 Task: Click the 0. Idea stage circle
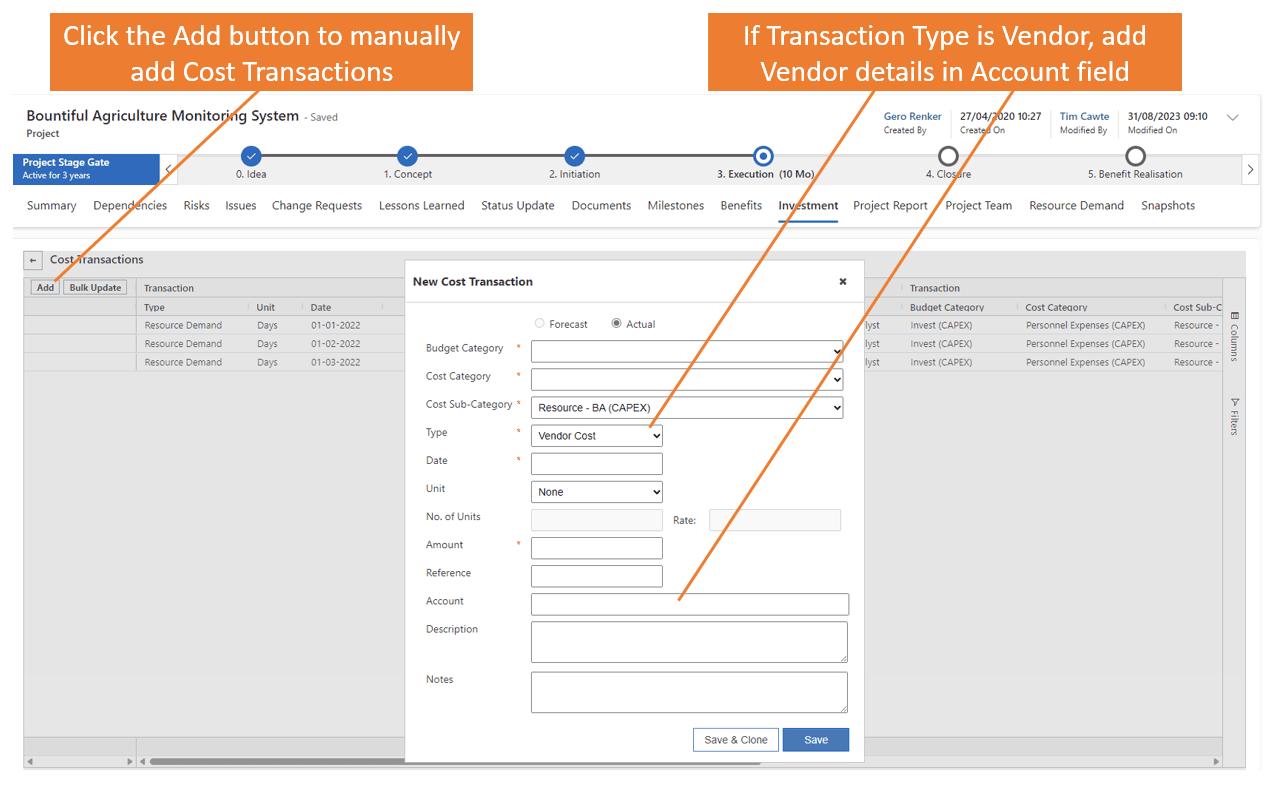pyautogui.click(x=251, y=156)
